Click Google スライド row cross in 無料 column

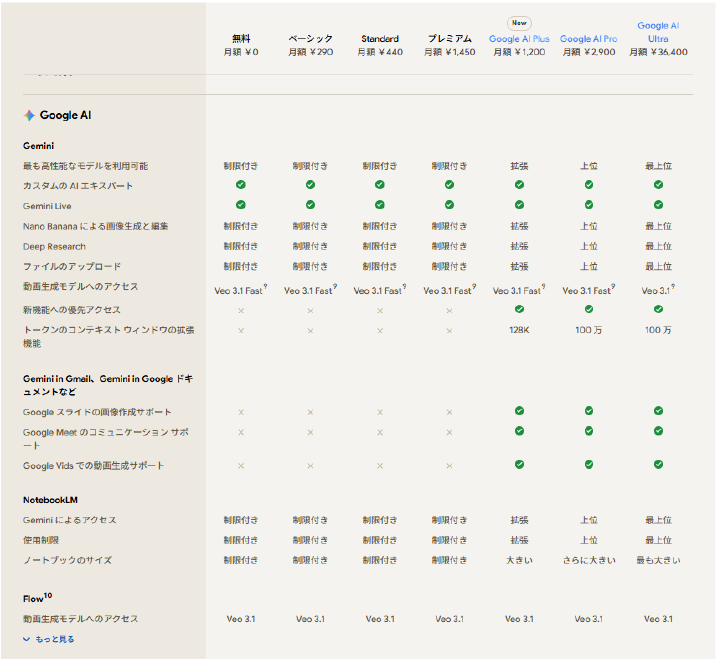point(240,412)
